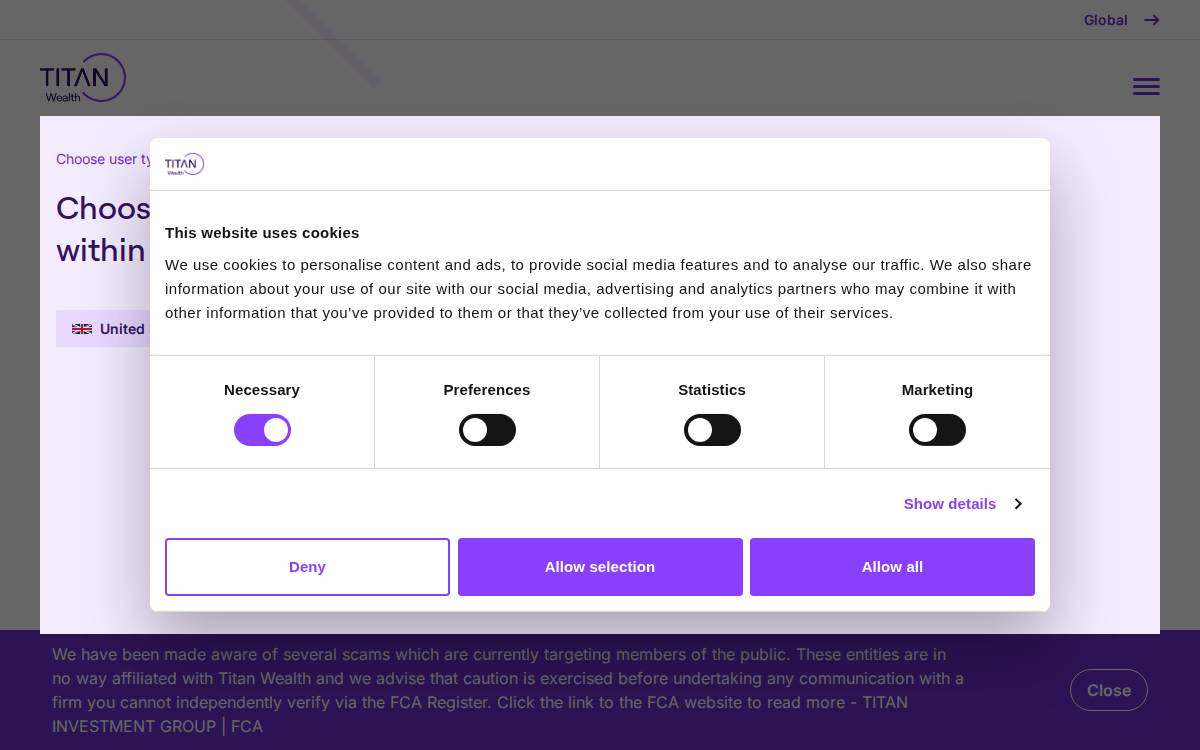The width and height of the screenshot is (1200, 750).
Task: Click the "Statistics" label text
Action: coord(712,390)
